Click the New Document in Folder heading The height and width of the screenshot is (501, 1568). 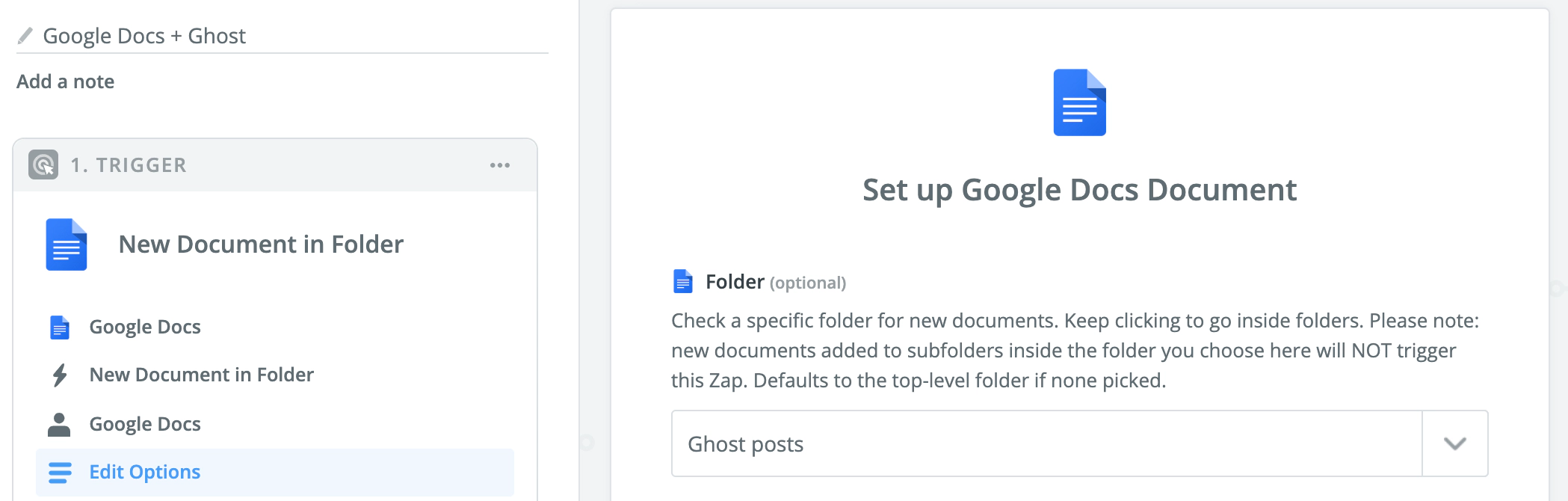[261, 245]
